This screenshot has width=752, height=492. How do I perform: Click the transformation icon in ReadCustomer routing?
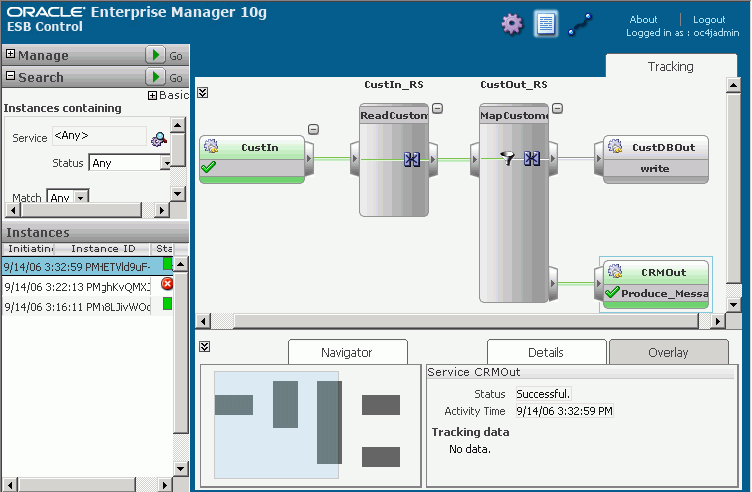coord(411,159)
